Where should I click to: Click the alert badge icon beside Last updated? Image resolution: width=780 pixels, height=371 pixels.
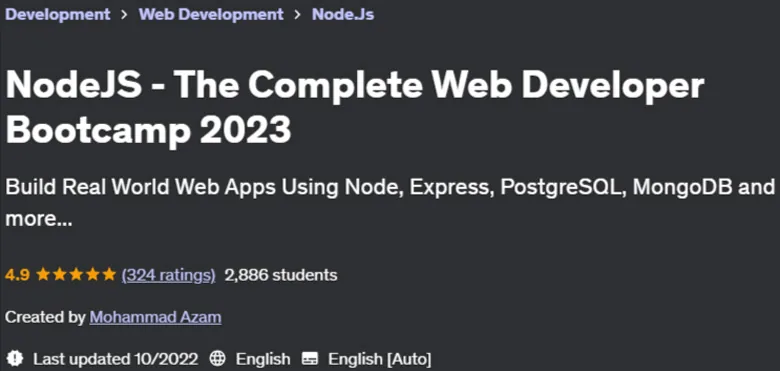16,358
